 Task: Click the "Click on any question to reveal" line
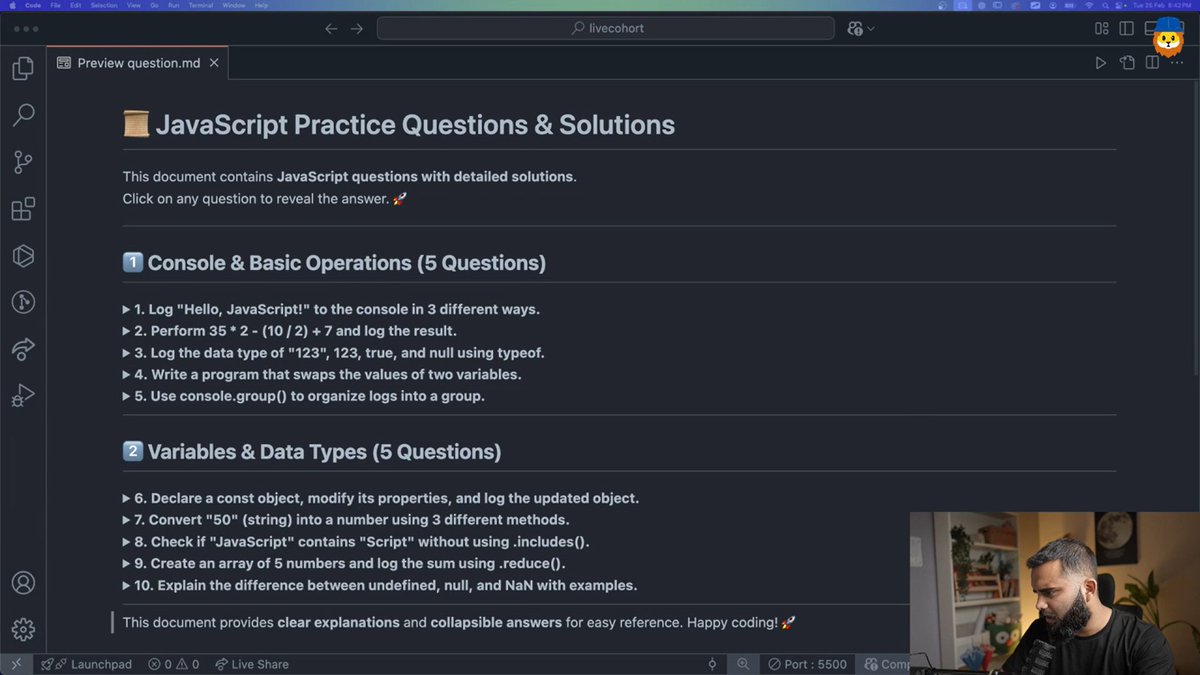pos(264,198)
